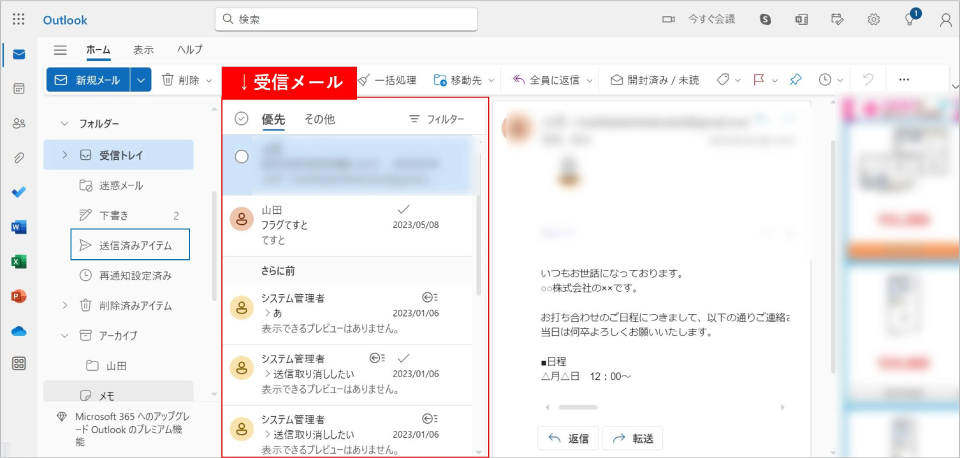960x458 pixels.
Task: Tick the selection circle on highlighted message
Action: coord(242,157)
